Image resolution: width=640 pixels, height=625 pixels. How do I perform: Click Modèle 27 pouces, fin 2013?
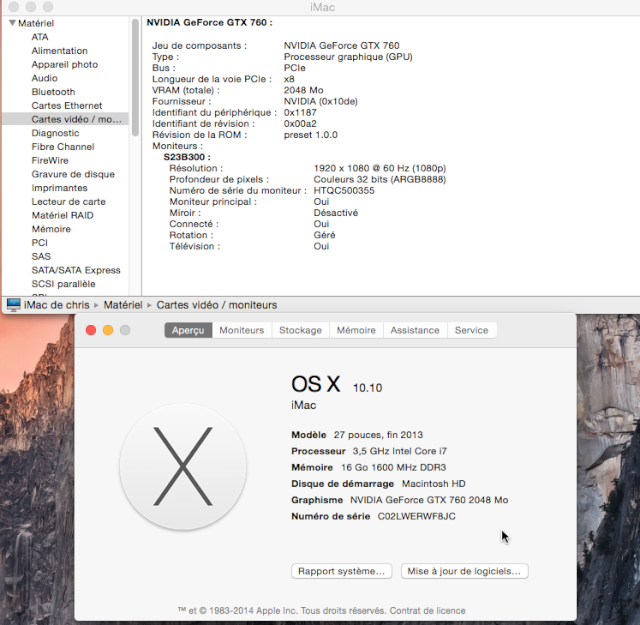pyautogui.click(x=357, y=435)
